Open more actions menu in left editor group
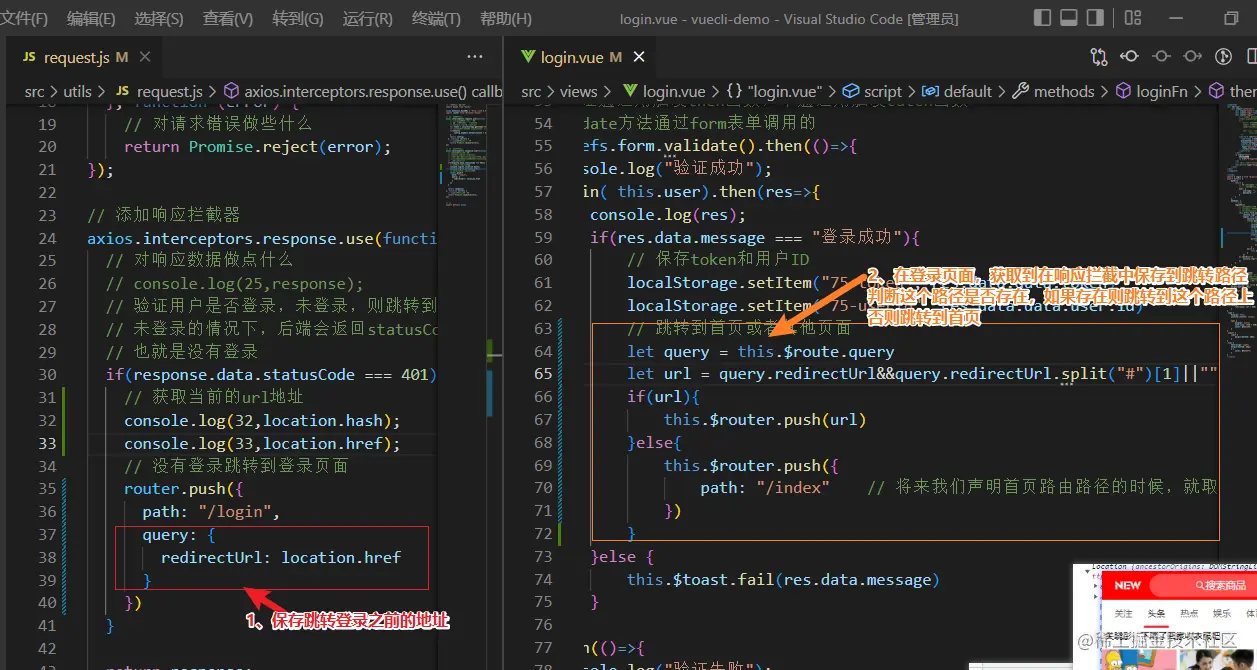This screenshot has height=670, width=1257. pos(475,57)
